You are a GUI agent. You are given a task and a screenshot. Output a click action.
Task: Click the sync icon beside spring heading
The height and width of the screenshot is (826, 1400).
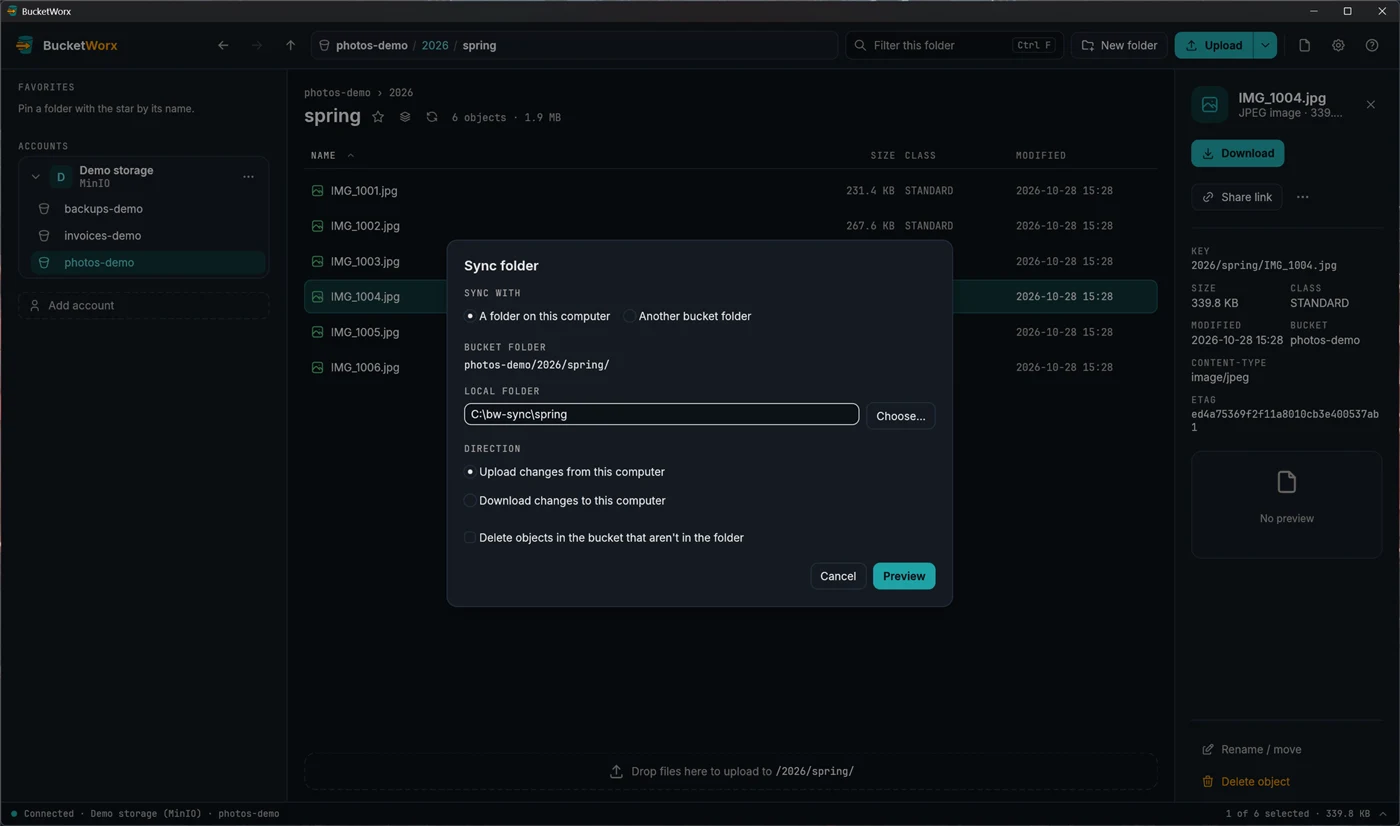432,117
